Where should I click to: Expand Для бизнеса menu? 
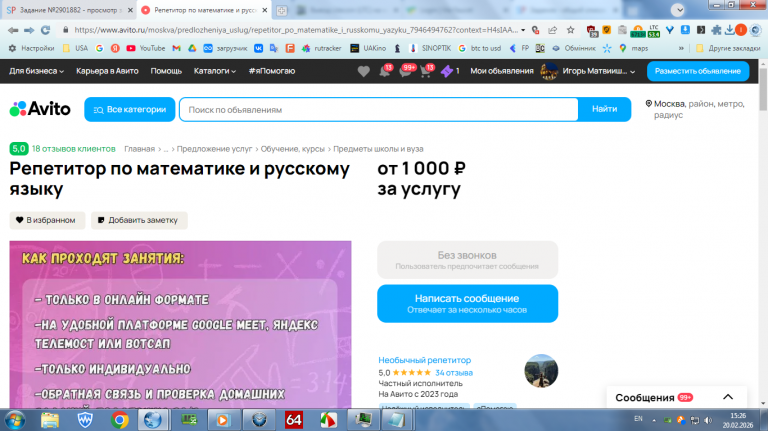[36, 71]
